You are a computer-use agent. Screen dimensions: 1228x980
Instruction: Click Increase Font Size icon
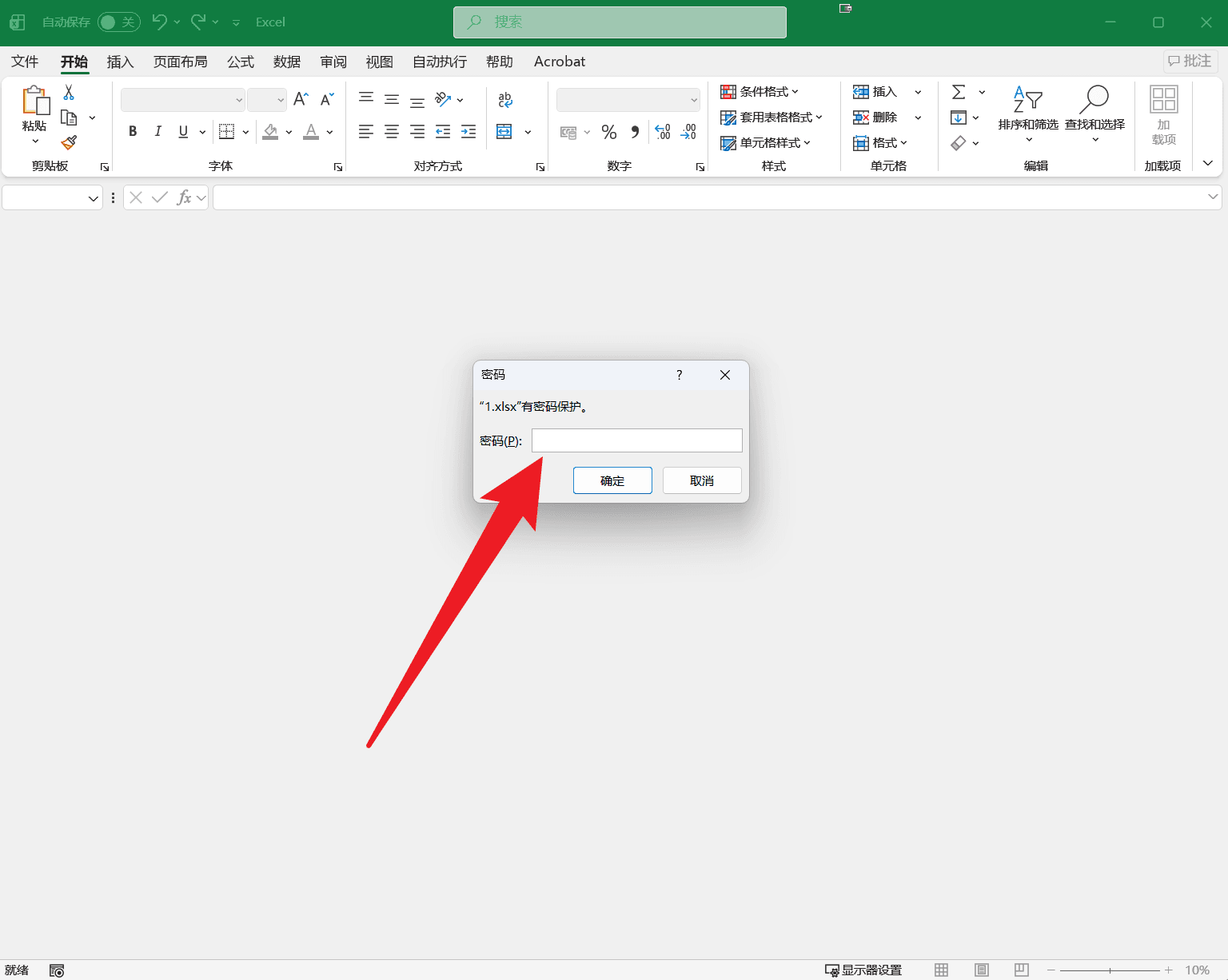point(301,99)
